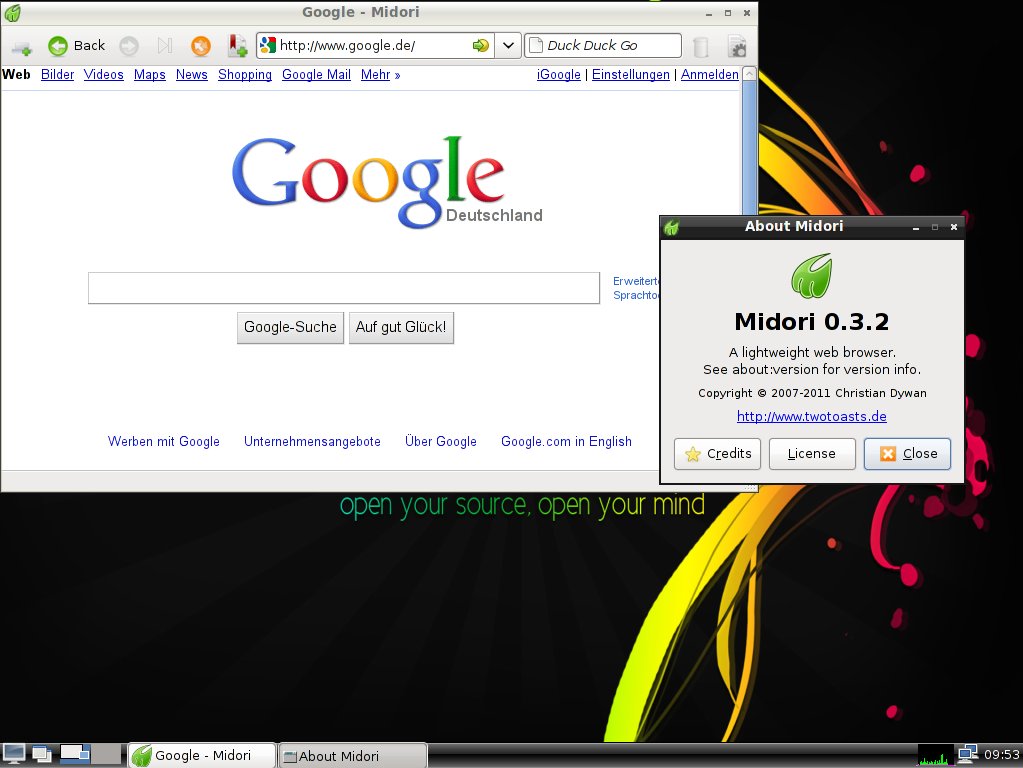Activate About Midori taskbar entry
The width and height of the screenshot is (1023, 768).
(353, 756)
